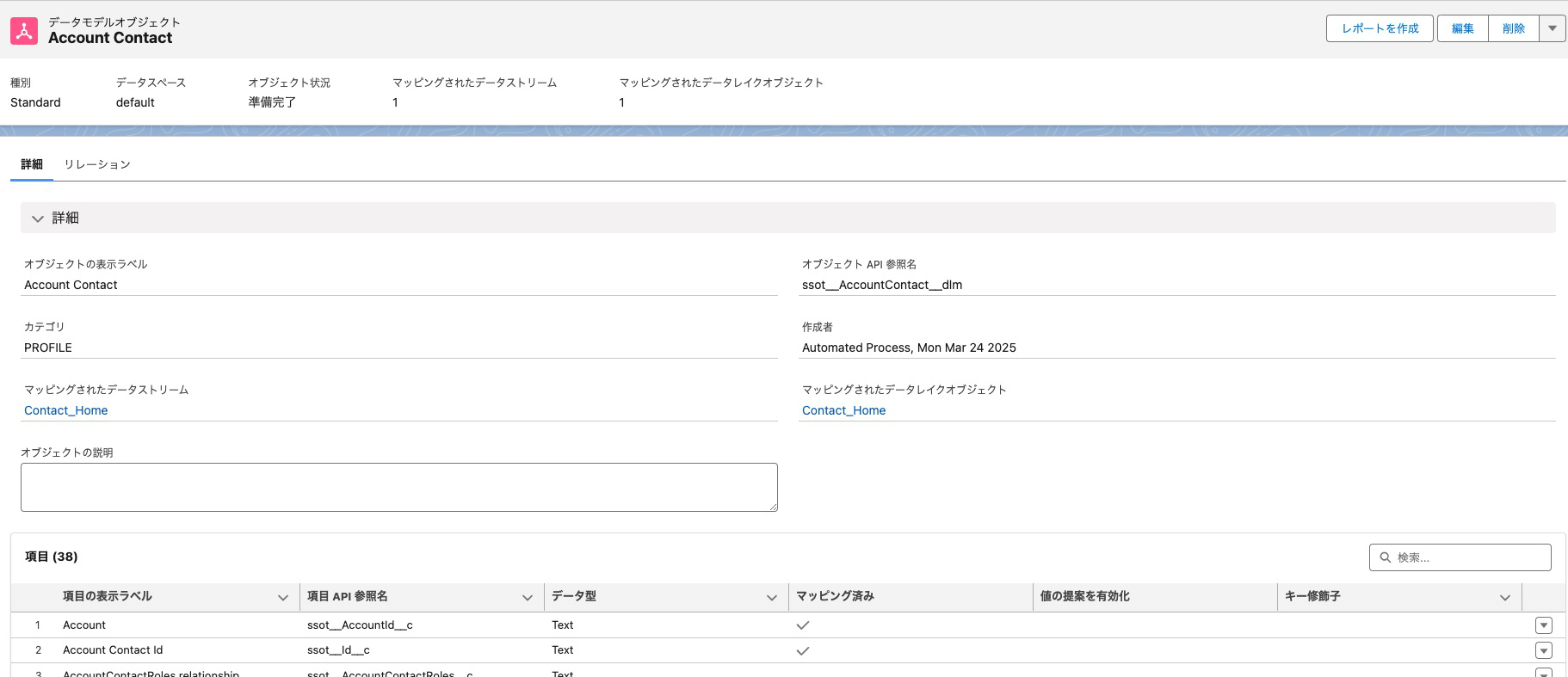1568x677 pixels.
Task: Click the magnifier icon in the search box
Action: point(1386,557)
